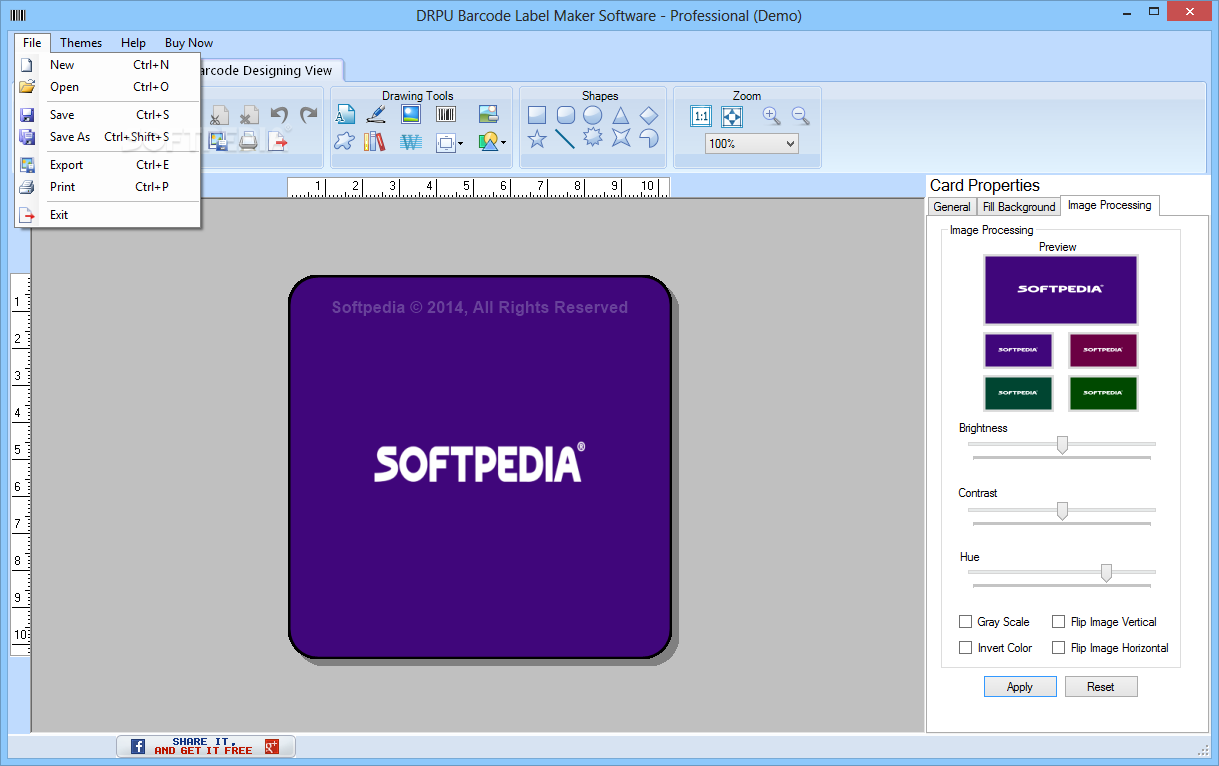Choose Save from the File menu
Viewport: 1219px width, 766px height.
[x=108, y=115]
